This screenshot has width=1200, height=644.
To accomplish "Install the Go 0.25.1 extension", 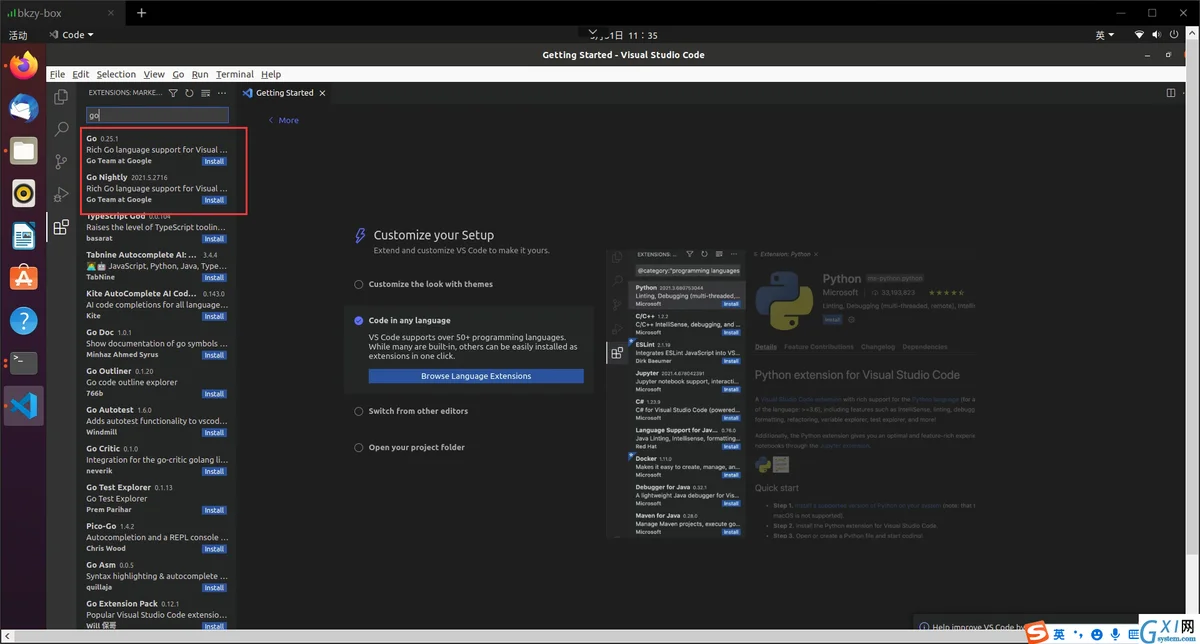I will tap(214, 161).
